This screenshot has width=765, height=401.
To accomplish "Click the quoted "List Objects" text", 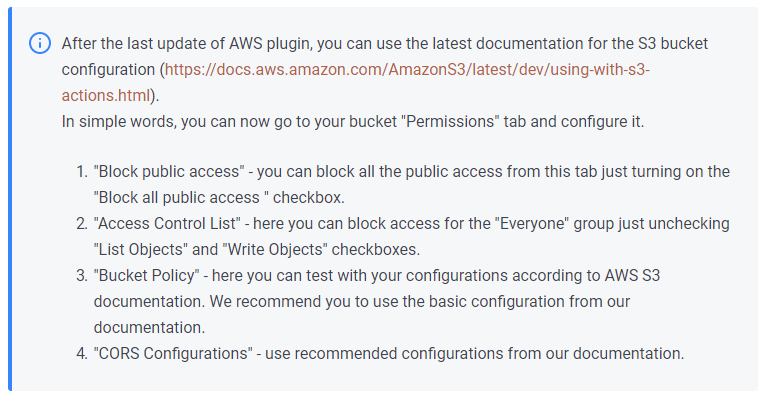I will click(141, 250).
